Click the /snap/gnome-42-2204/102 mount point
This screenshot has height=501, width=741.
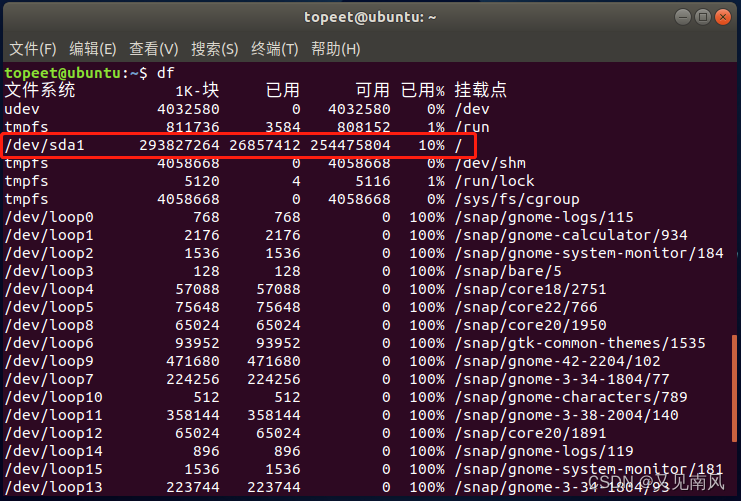click(x=557, y=361)
